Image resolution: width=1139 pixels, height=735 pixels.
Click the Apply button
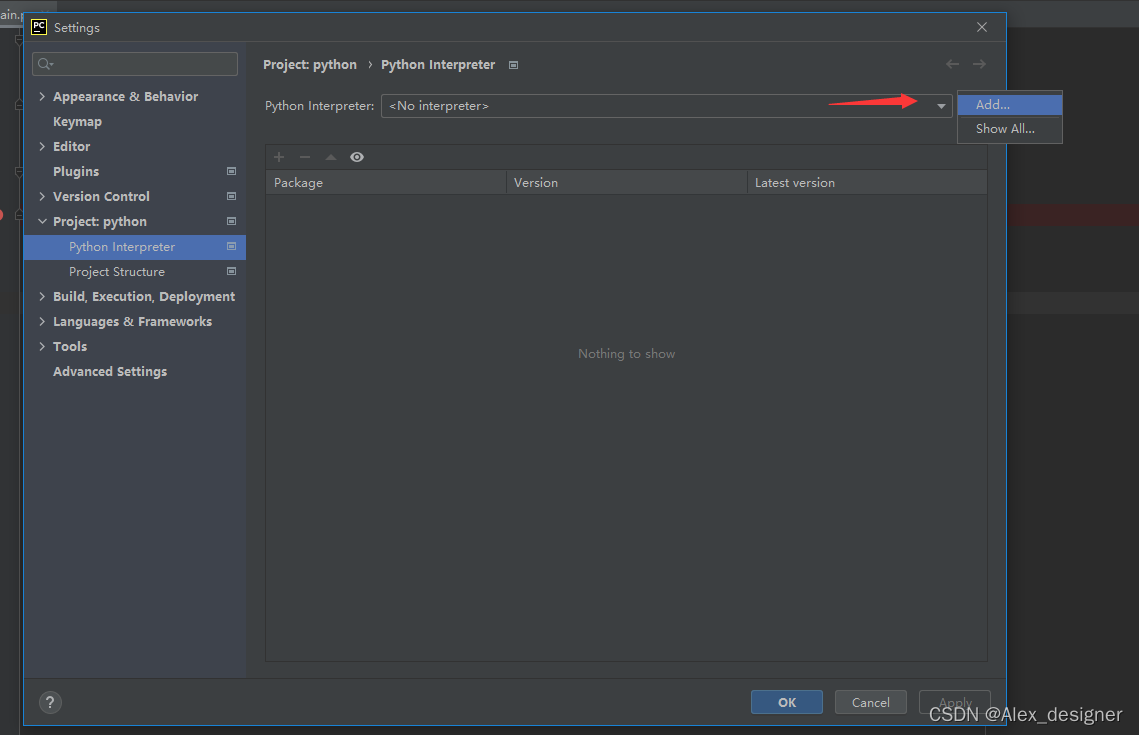click(954, 702)
